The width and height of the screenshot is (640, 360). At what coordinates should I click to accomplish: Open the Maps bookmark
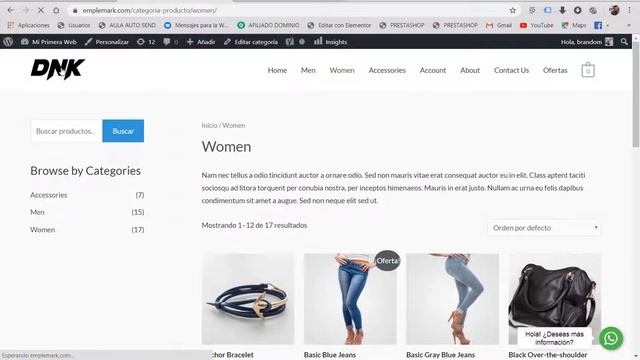click(x=574, y=25)
